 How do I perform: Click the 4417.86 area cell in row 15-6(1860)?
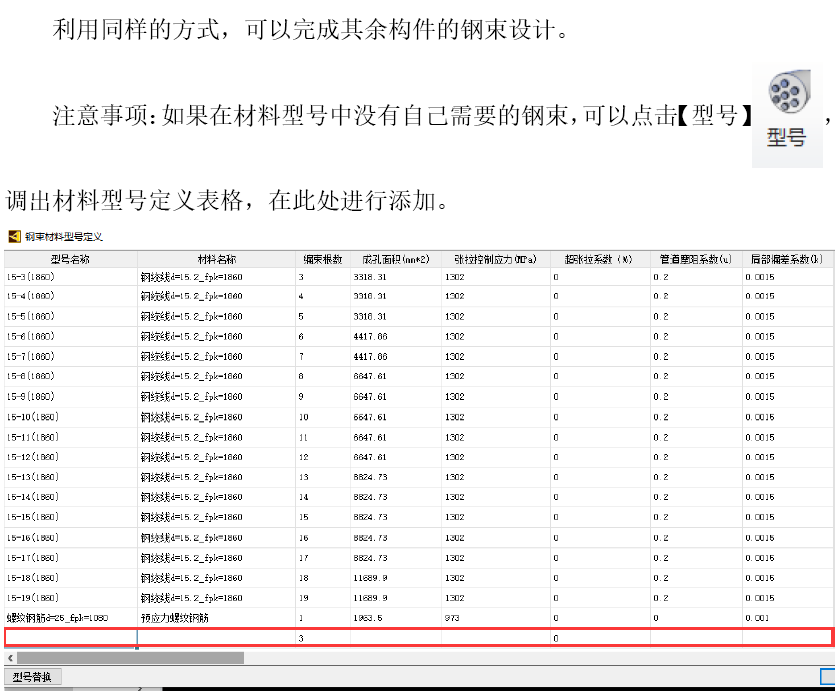pyautogui.click(x=395, y=336)
